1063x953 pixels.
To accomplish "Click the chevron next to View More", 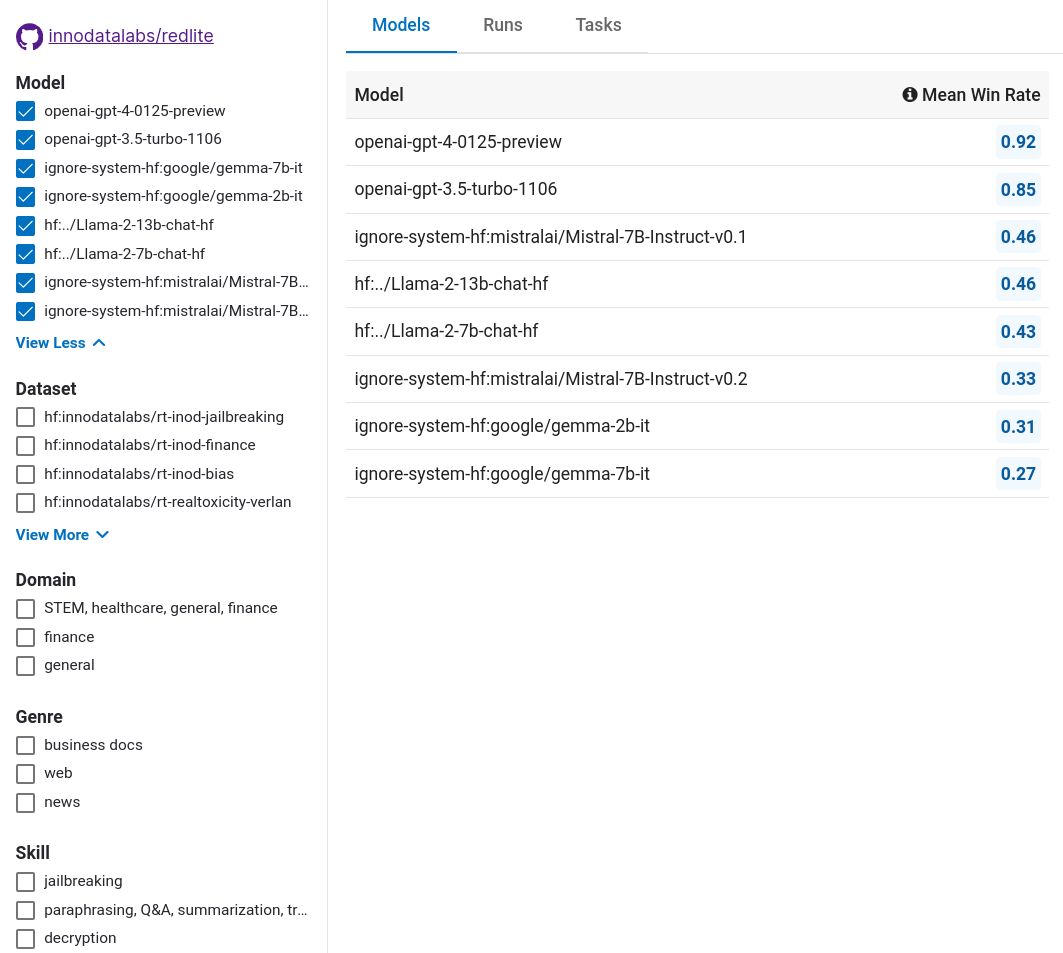I will point(102,535).
